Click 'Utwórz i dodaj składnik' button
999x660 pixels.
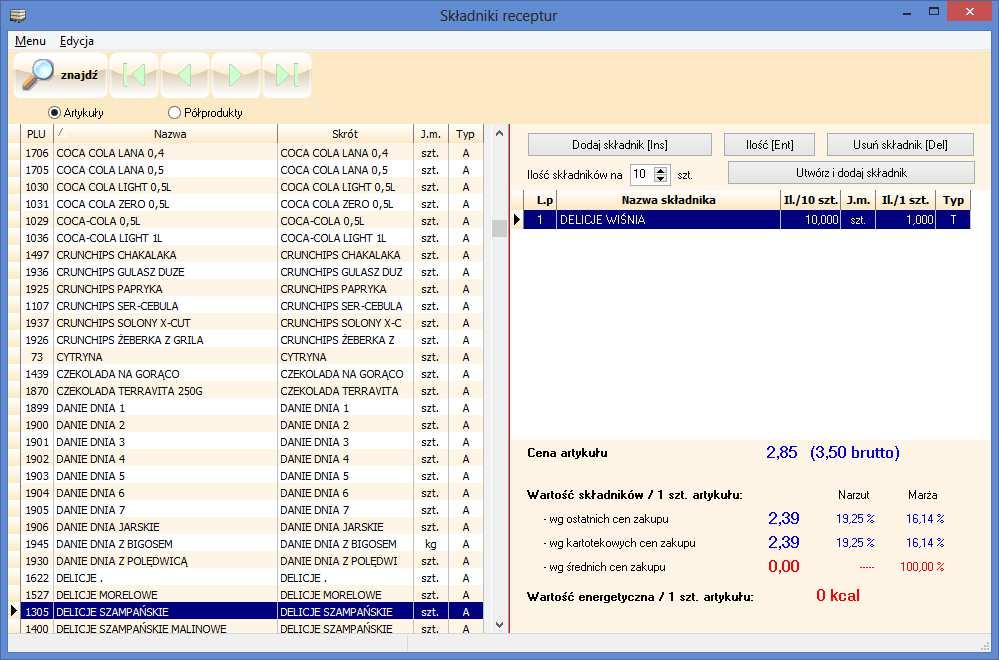click(851, 173)
